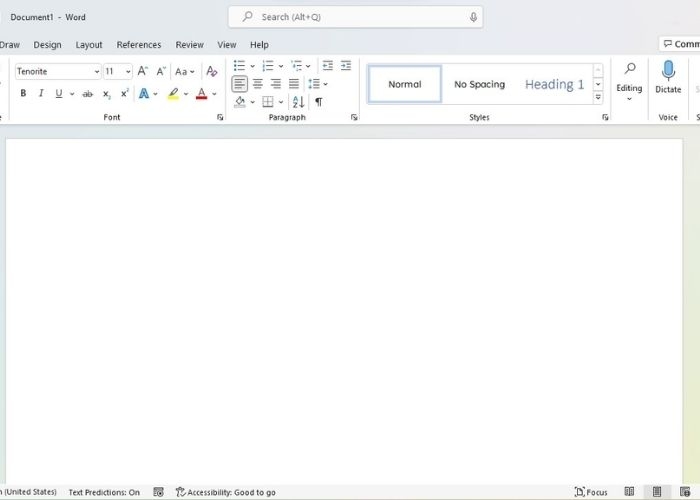The width and height of the screenshot is (700, 500).
Task: Click the Sort A-Z icon
Action: (x=299, y=102)
